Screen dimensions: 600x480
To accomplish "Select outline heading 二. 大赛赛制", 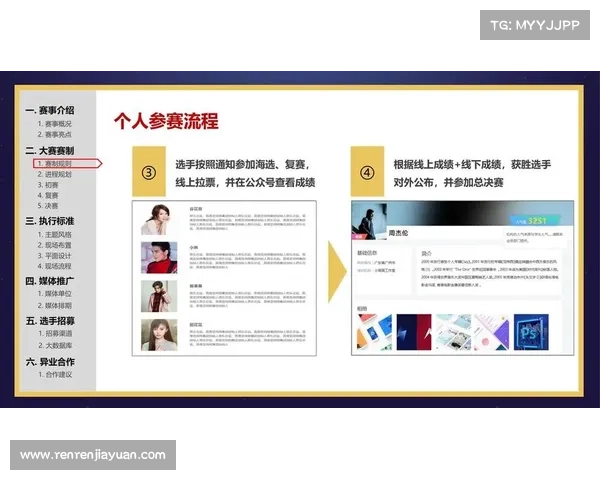I will coord(50,150).
